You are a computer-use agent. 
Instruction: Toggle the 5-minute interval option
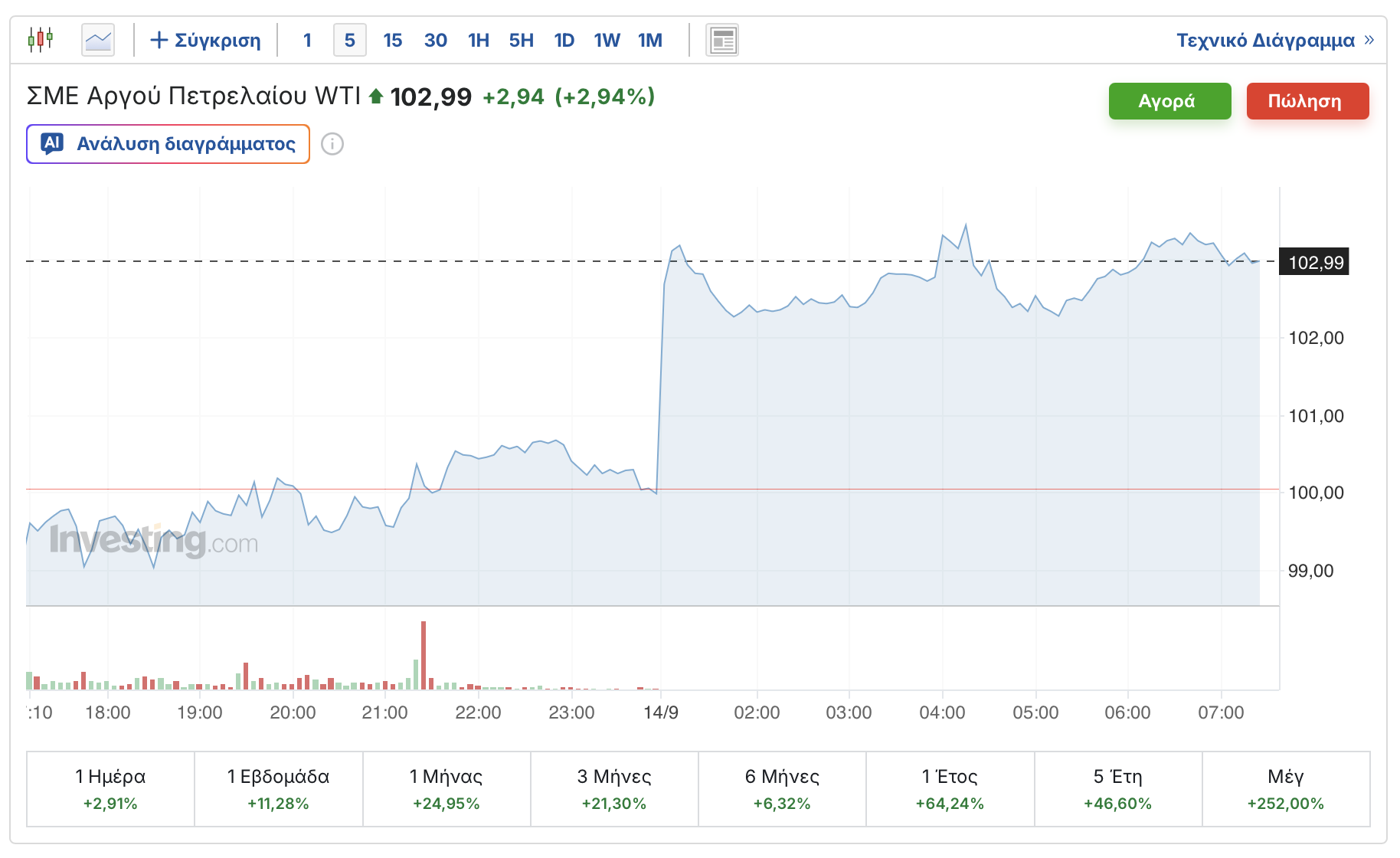pos(350,40)
